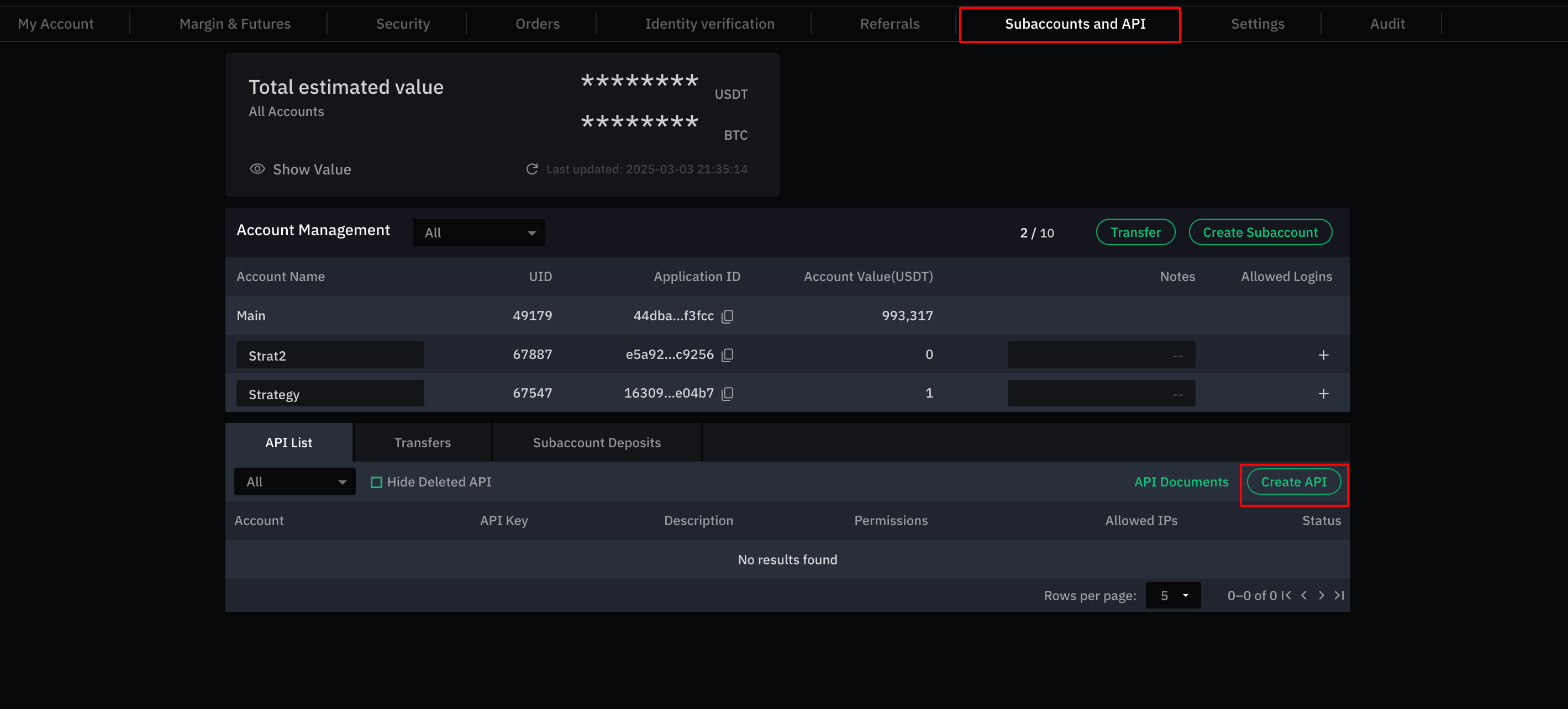This screenshot has height=709, width=1568.
Task: Open the Referrals tab
Action: tap(890, 24)
